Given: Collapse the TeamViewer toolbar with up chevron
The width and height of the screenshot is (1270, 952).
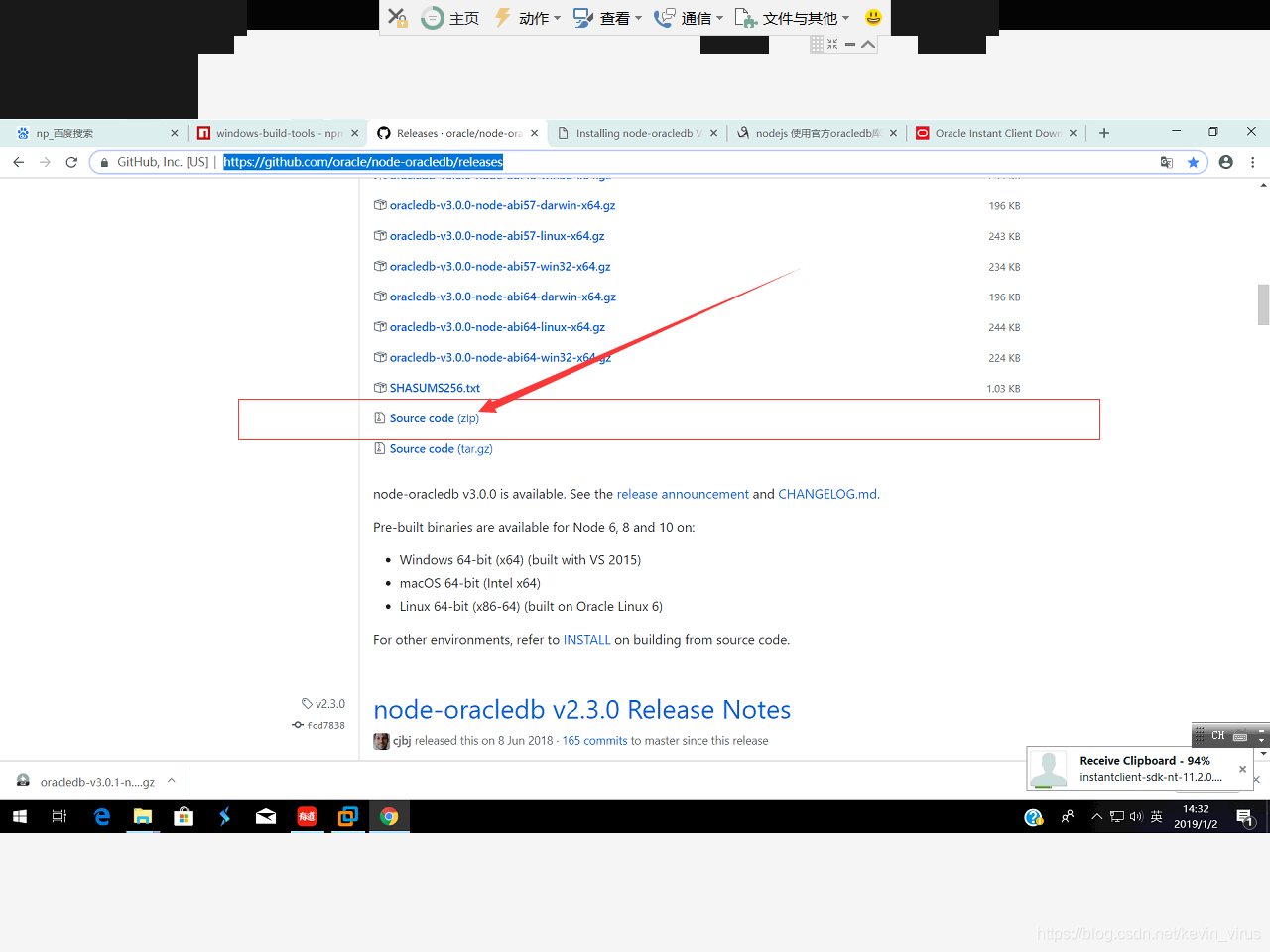Looking at the screenshot, I should click(x=868, y=44).
